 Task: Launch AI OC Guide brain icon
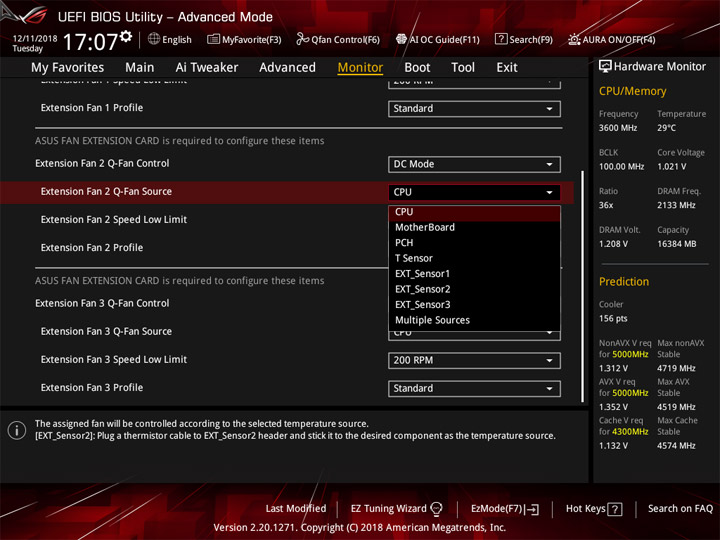pyautogui.click(x=401, y=39)
